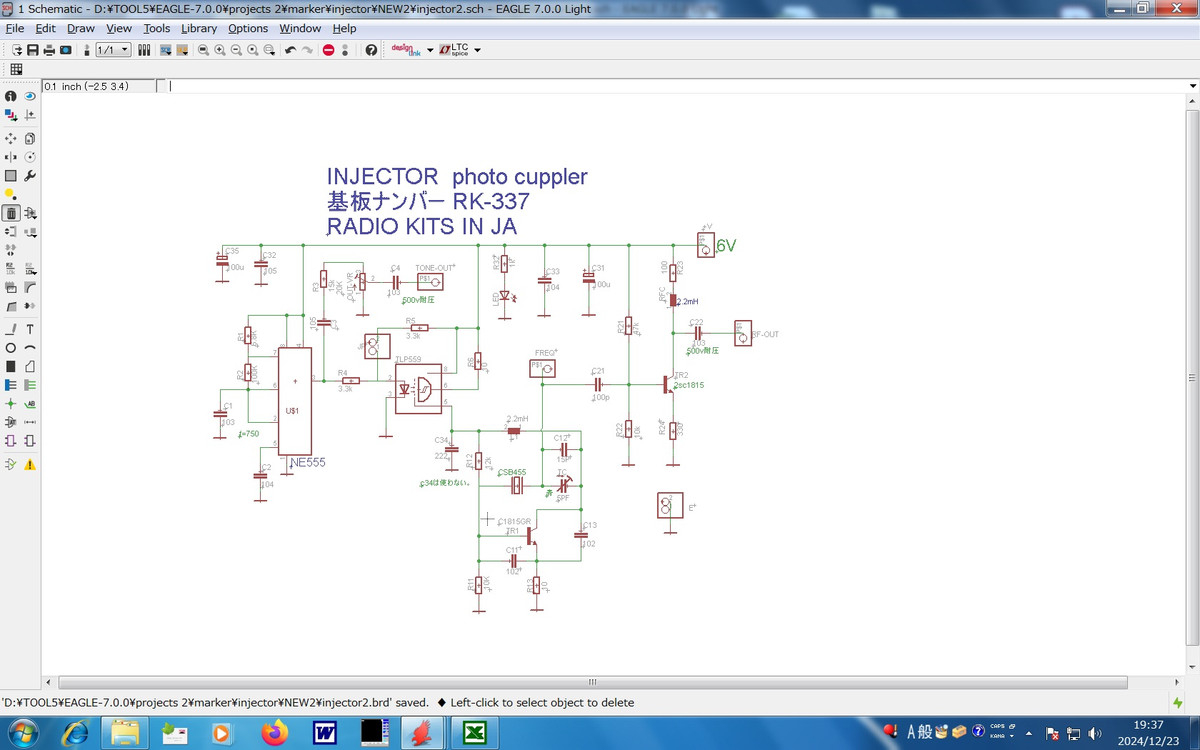This screenshot has height=750, width=1200.
Task: Activate the Show eye tool
Action: [30, 96]
